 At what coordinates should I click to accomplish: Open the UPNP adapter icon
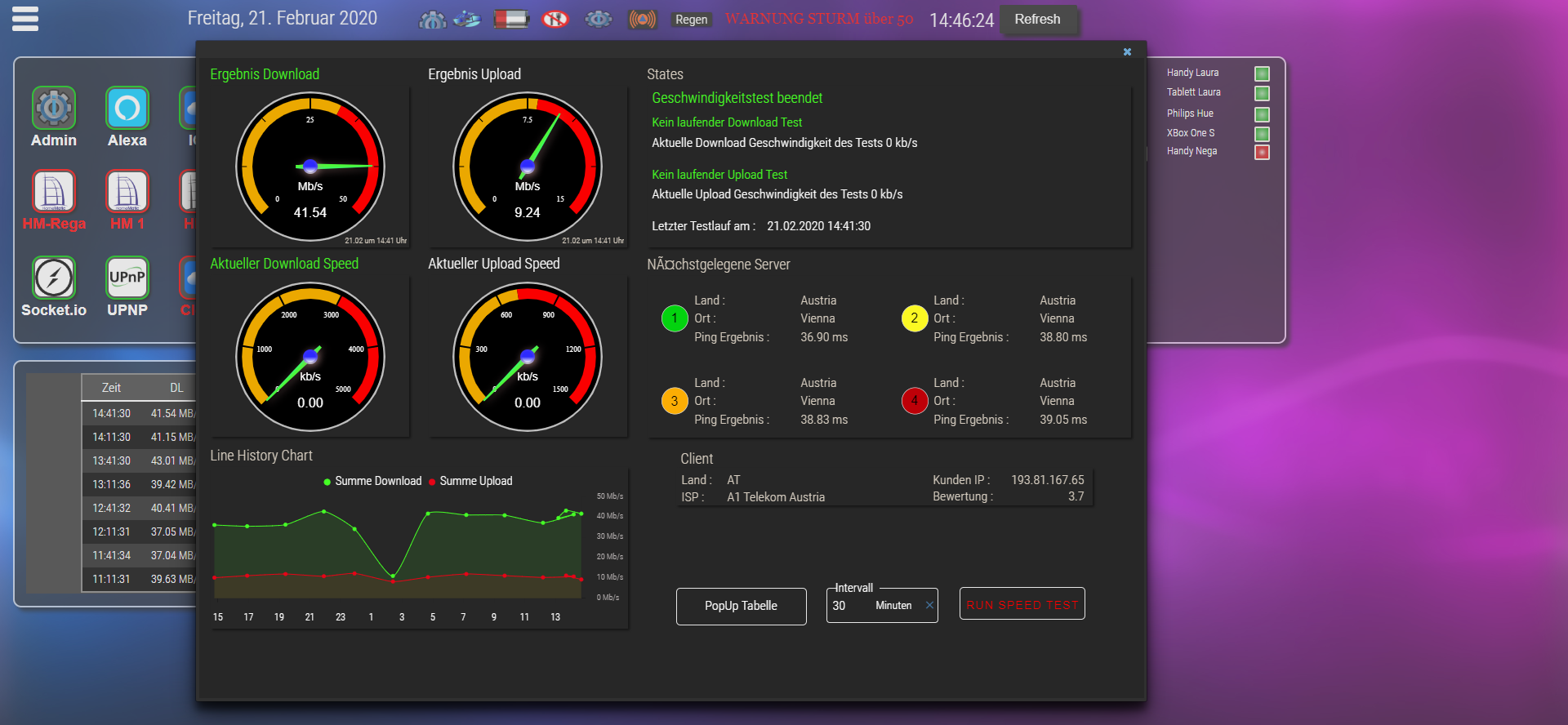coord(127,278)
